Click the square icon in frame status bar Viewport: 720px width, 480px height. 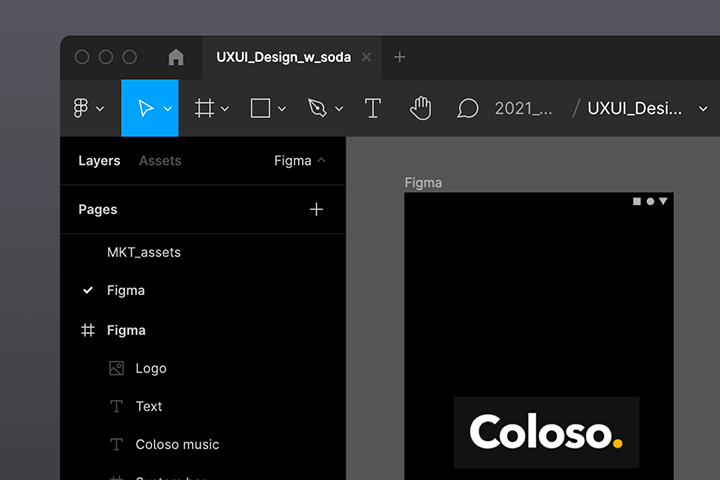point(637,201)
